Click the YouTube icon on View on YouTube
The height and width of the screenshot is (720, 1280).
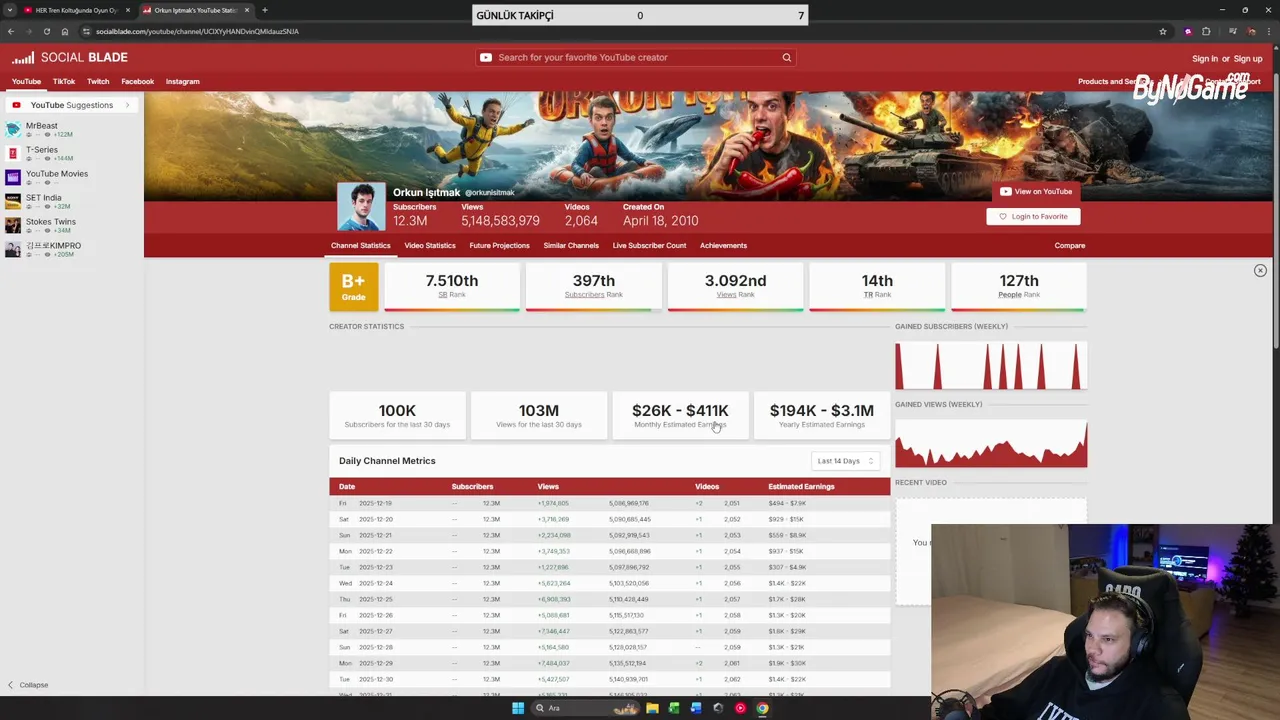click(x=1005, y=191)
